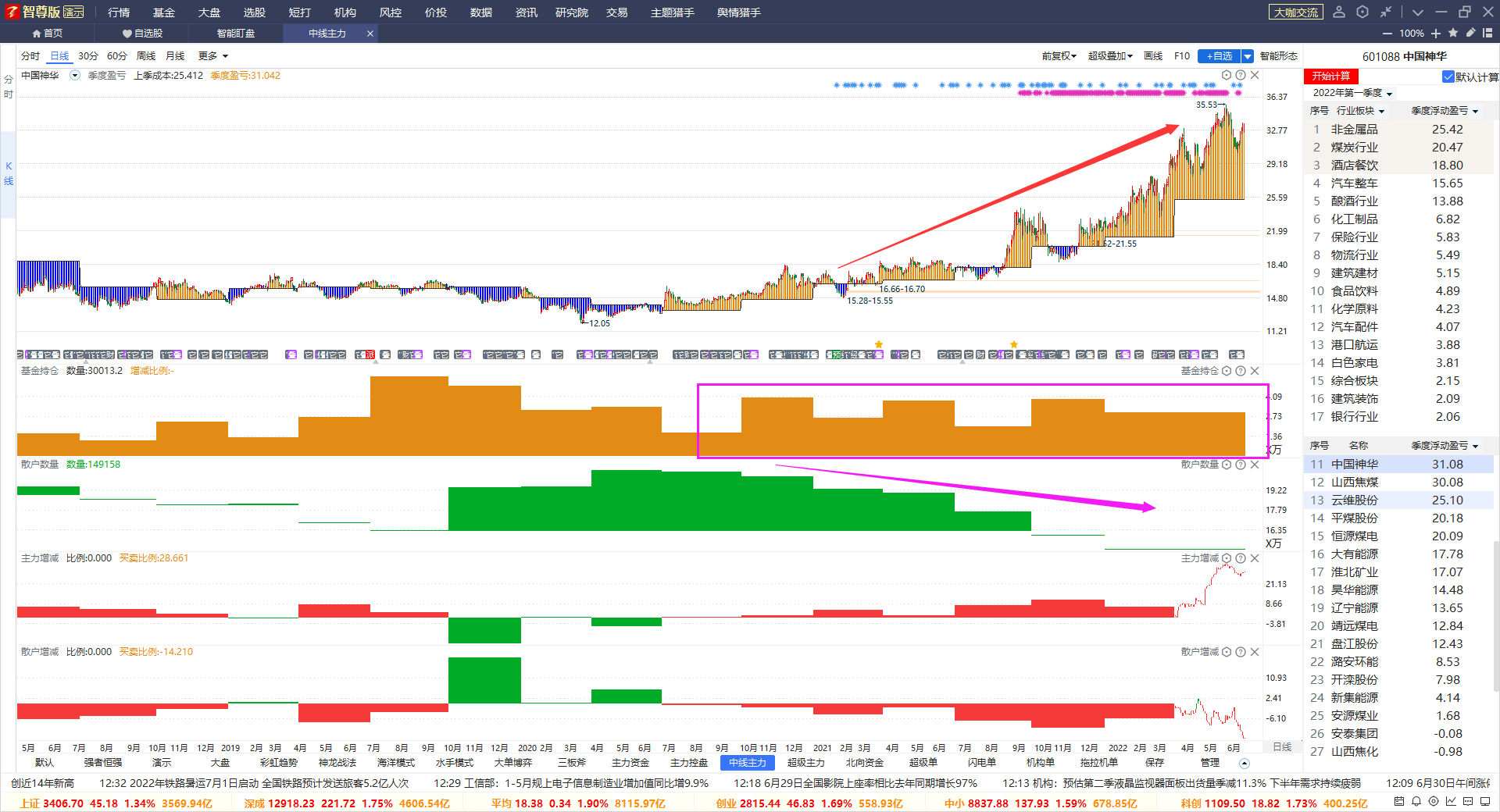
Task: Open the 管理 template manager
Action: tap(1210, 763)
